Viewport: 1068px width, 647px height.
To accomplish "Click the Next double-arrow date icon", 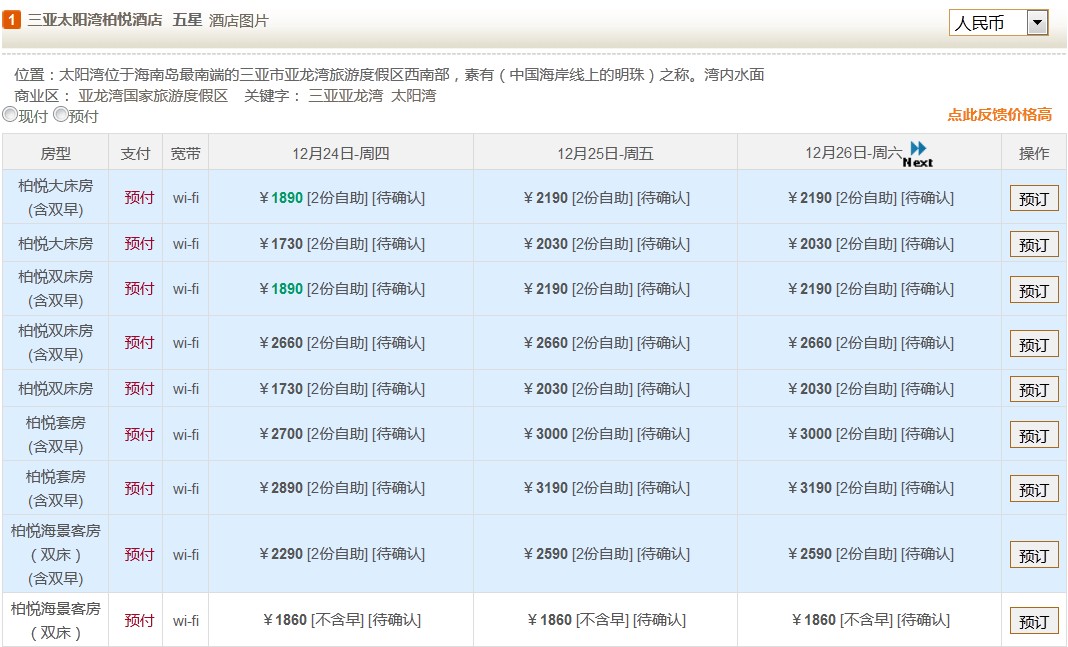I will (x=918, y=150).
